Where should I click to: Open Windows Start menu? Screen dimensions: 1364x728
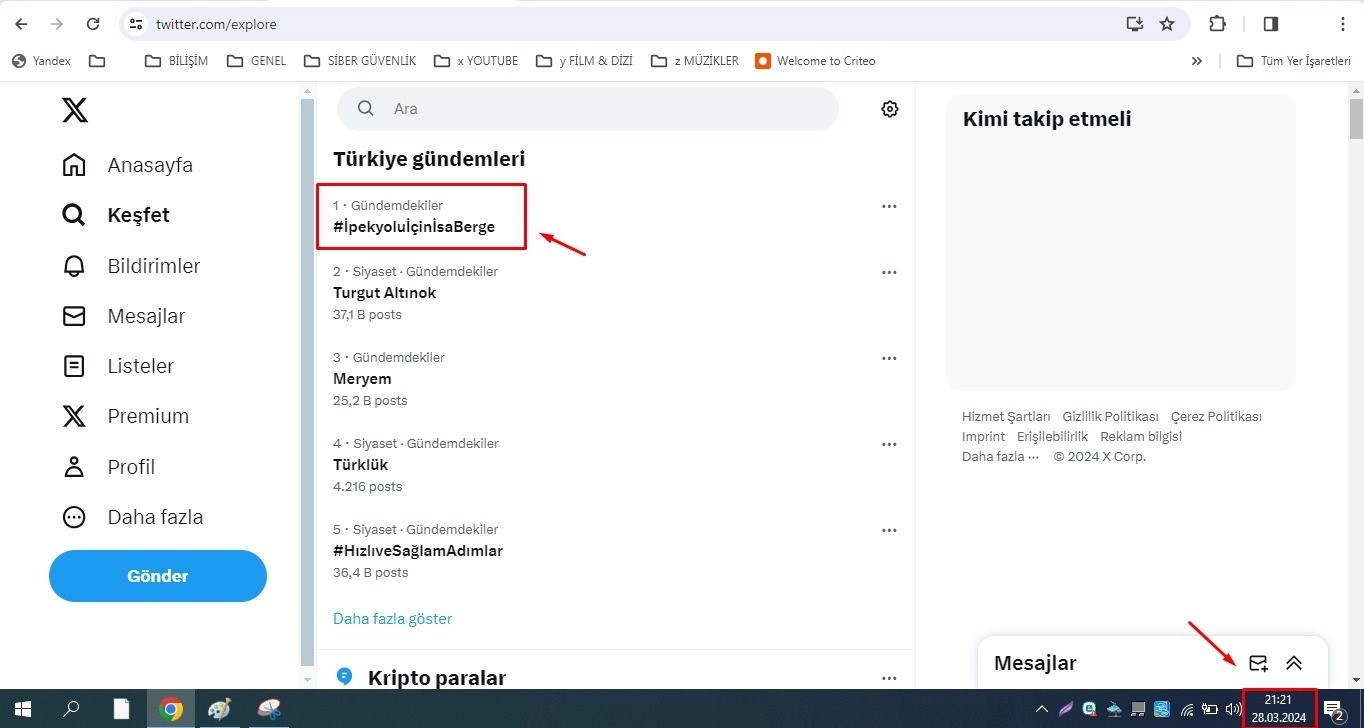click(23, 709)
